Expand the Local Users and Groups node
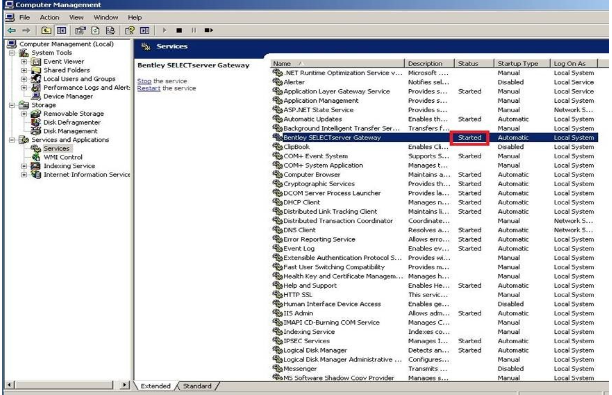The height and width of the screenshot is (395, 612). point(24,79)
